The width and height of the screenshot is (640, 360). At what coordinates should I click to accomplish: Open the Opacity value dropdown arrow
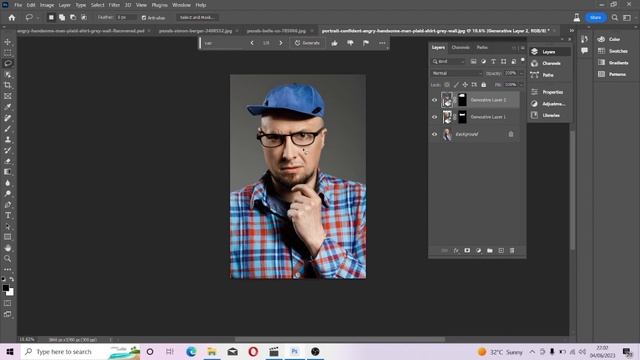pos(521,73)
